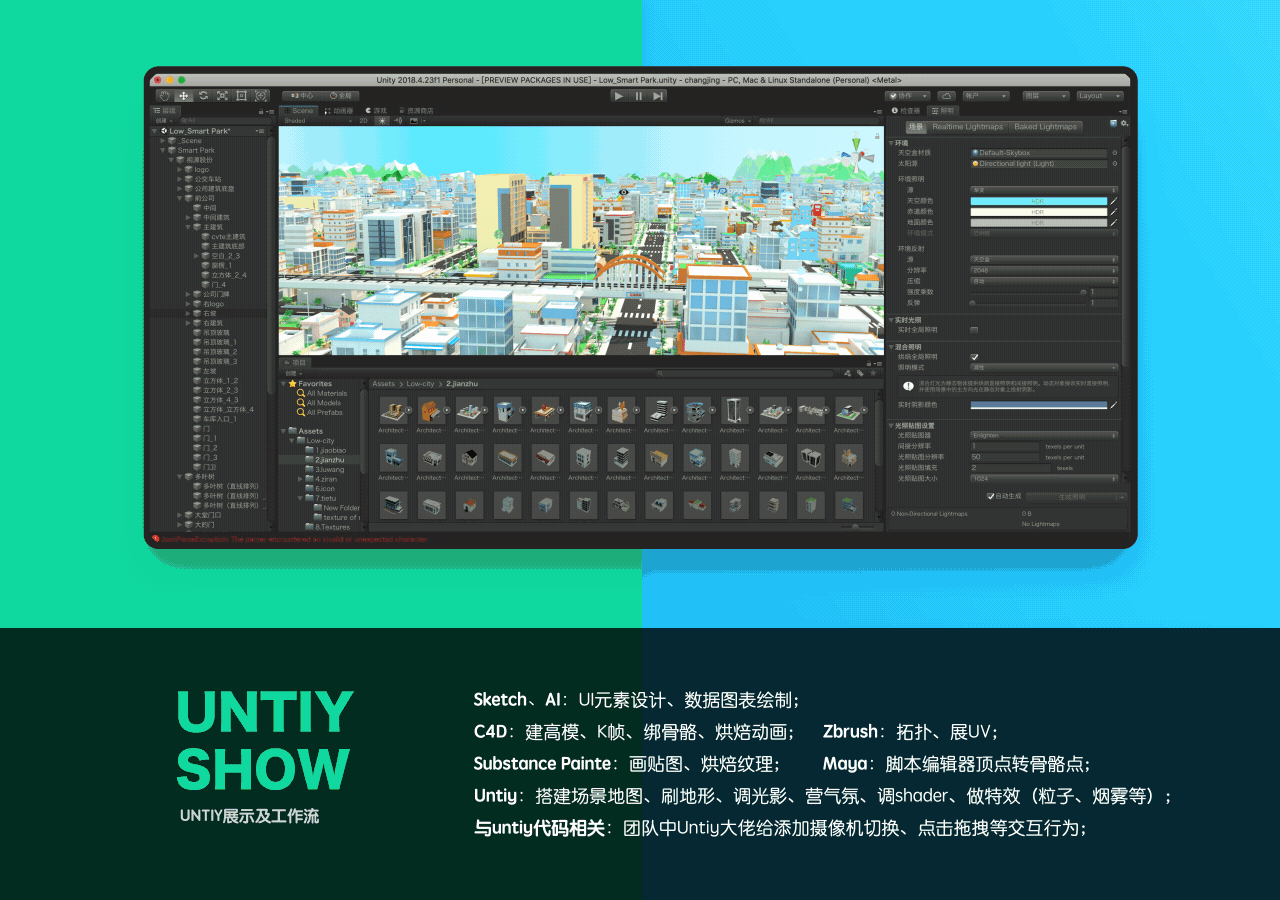Toggle Auto Generate (自动生成) checkbox

pos(990,495)
